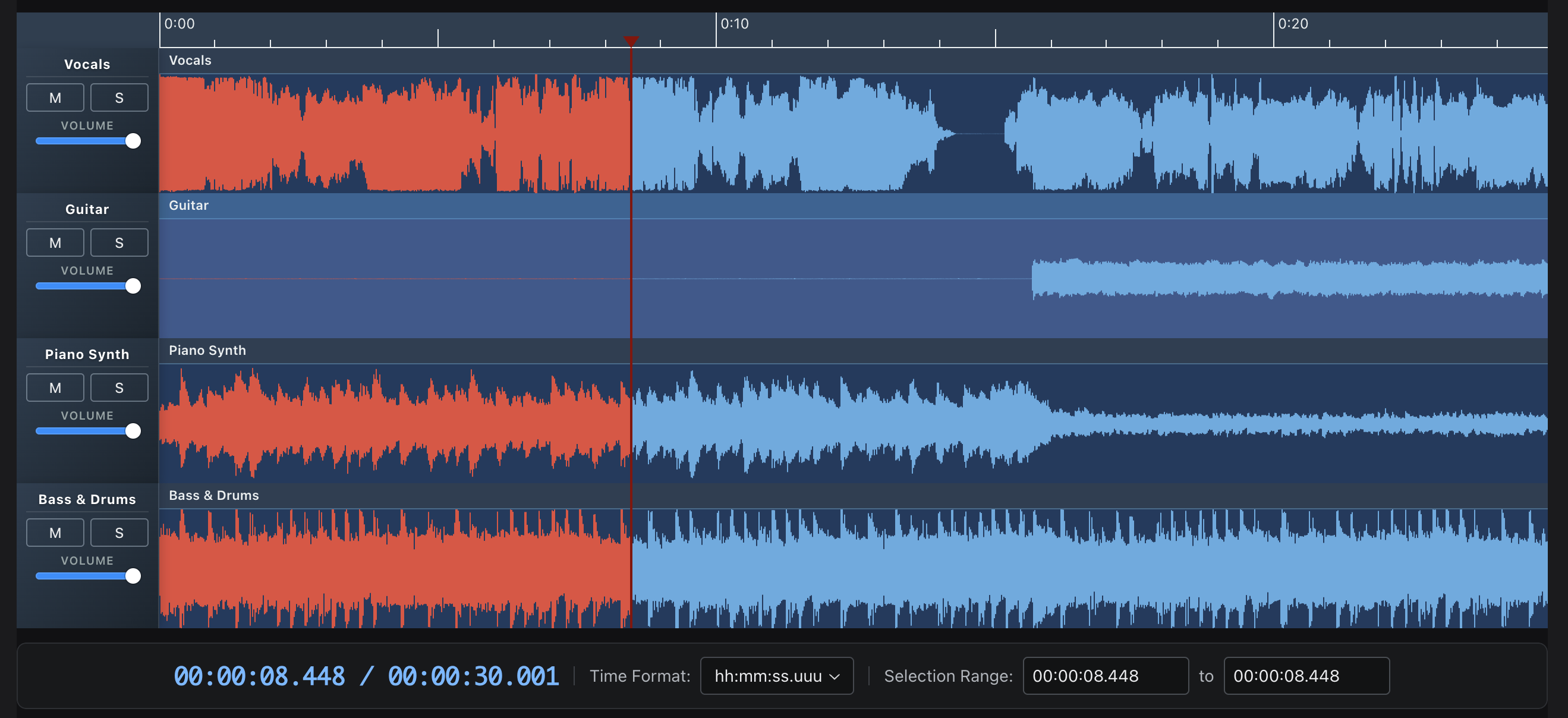
Task: Click the Guitar volume slider handle
Action: 133,286
